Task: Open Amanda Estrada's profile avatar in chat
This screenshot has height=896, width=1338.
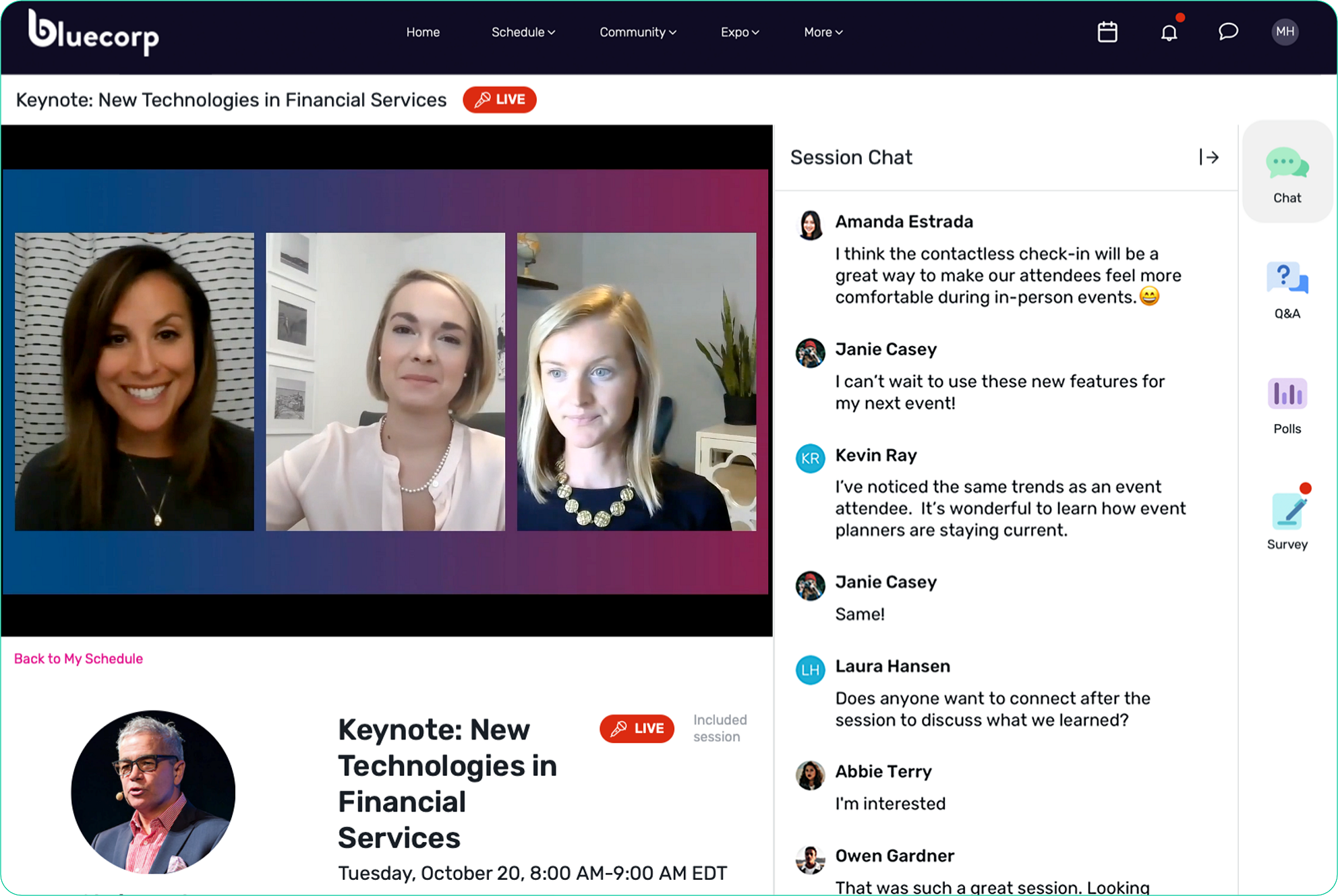Action: point(810,226)
